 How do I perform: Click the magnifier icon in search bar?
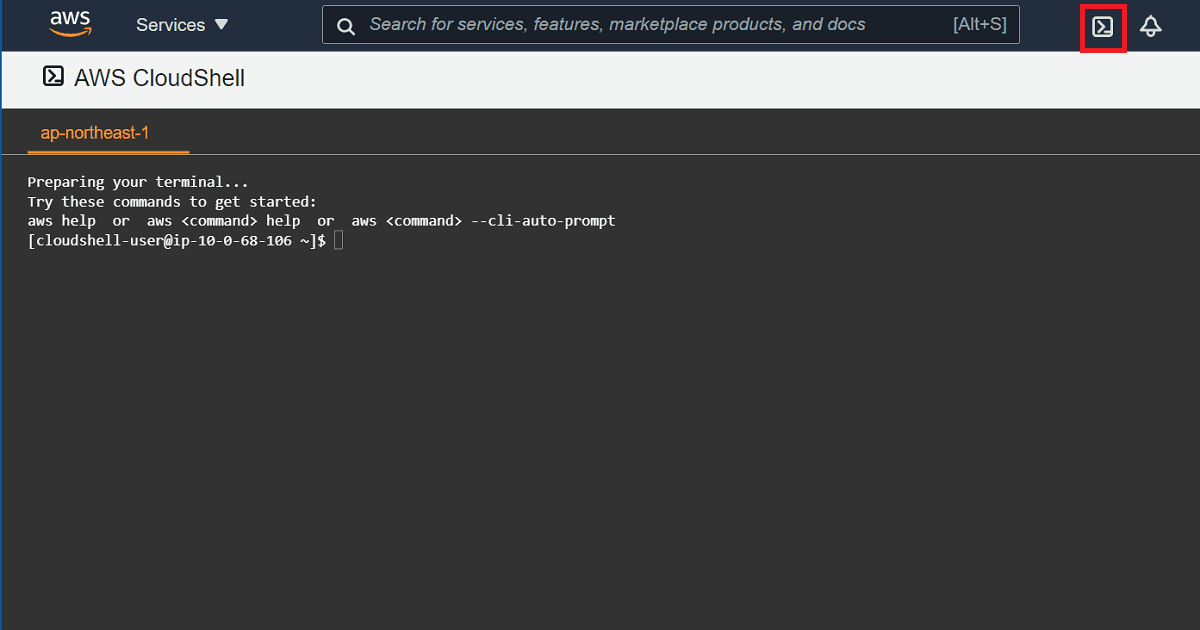click(x=346, y=26)
